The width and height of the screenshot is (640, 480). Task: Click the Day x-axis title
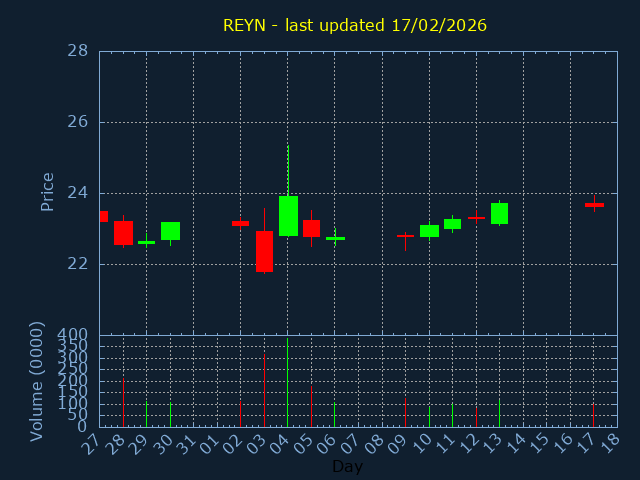347,466
